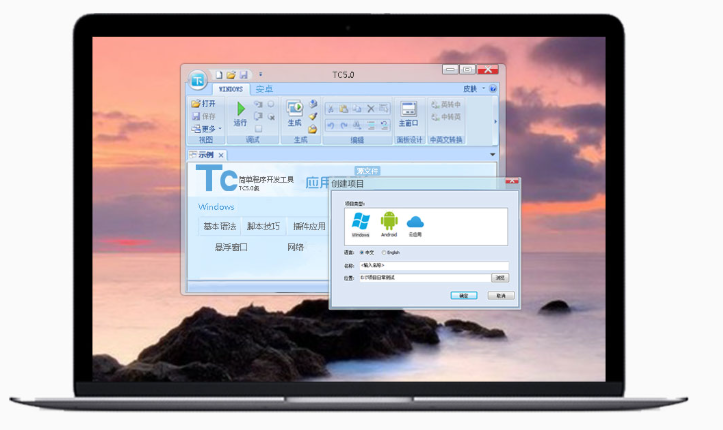
Task: Click the 取消 cancel button
Action: 501,296
